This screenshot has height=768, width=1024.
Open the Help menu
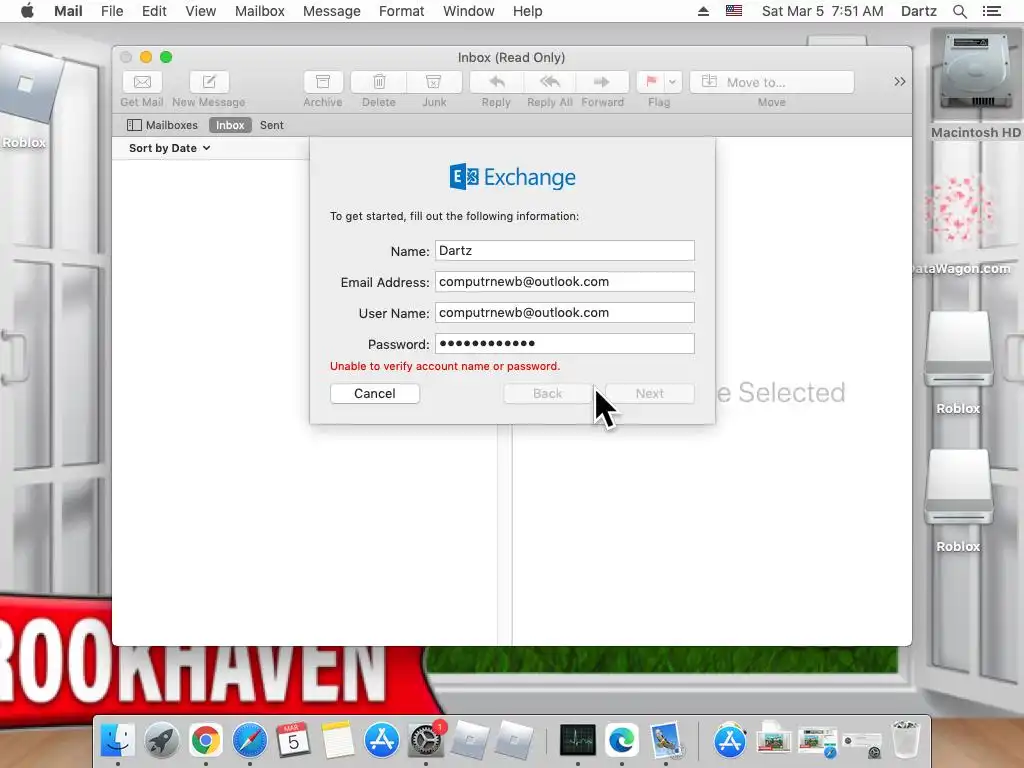[x=528, y=11]
